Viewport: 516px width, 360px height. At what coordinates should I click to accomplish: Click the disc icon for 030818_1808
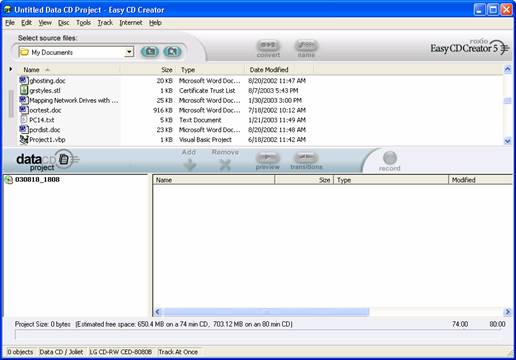9,180
